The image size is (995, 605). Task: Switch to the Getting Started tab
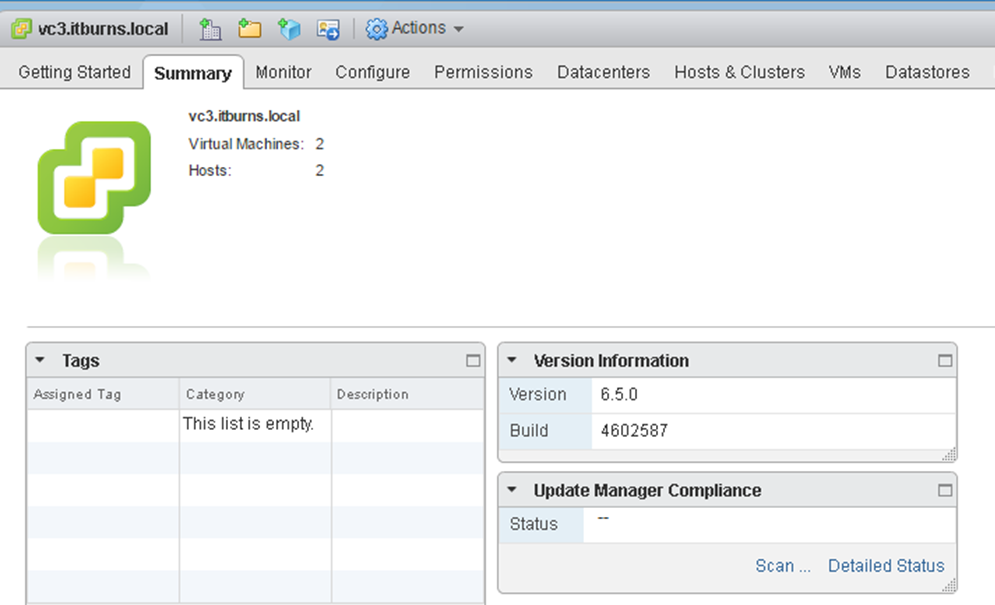[x=74, y=72]
